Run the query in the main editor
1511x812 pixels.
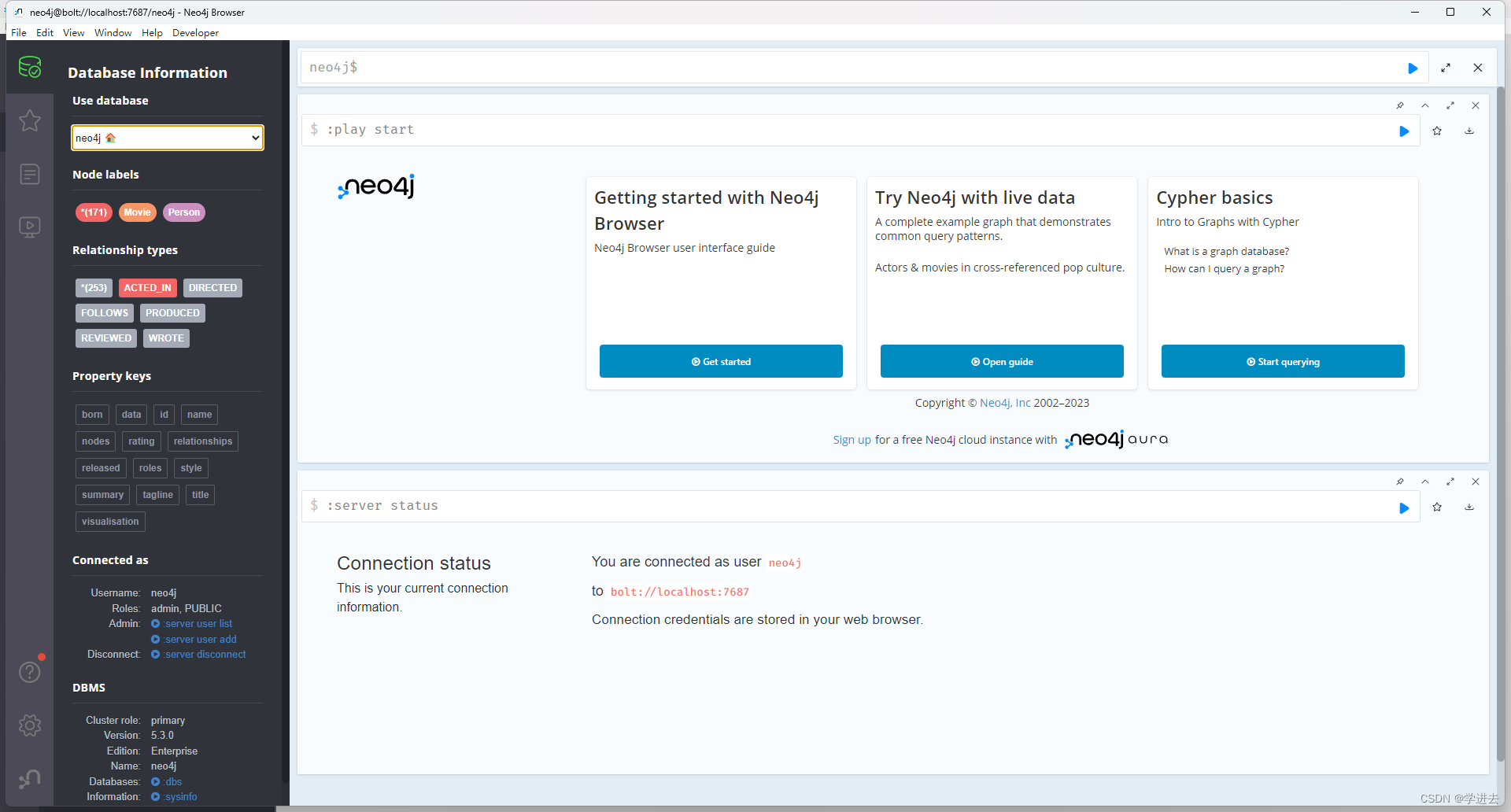tap(1413, 68)
